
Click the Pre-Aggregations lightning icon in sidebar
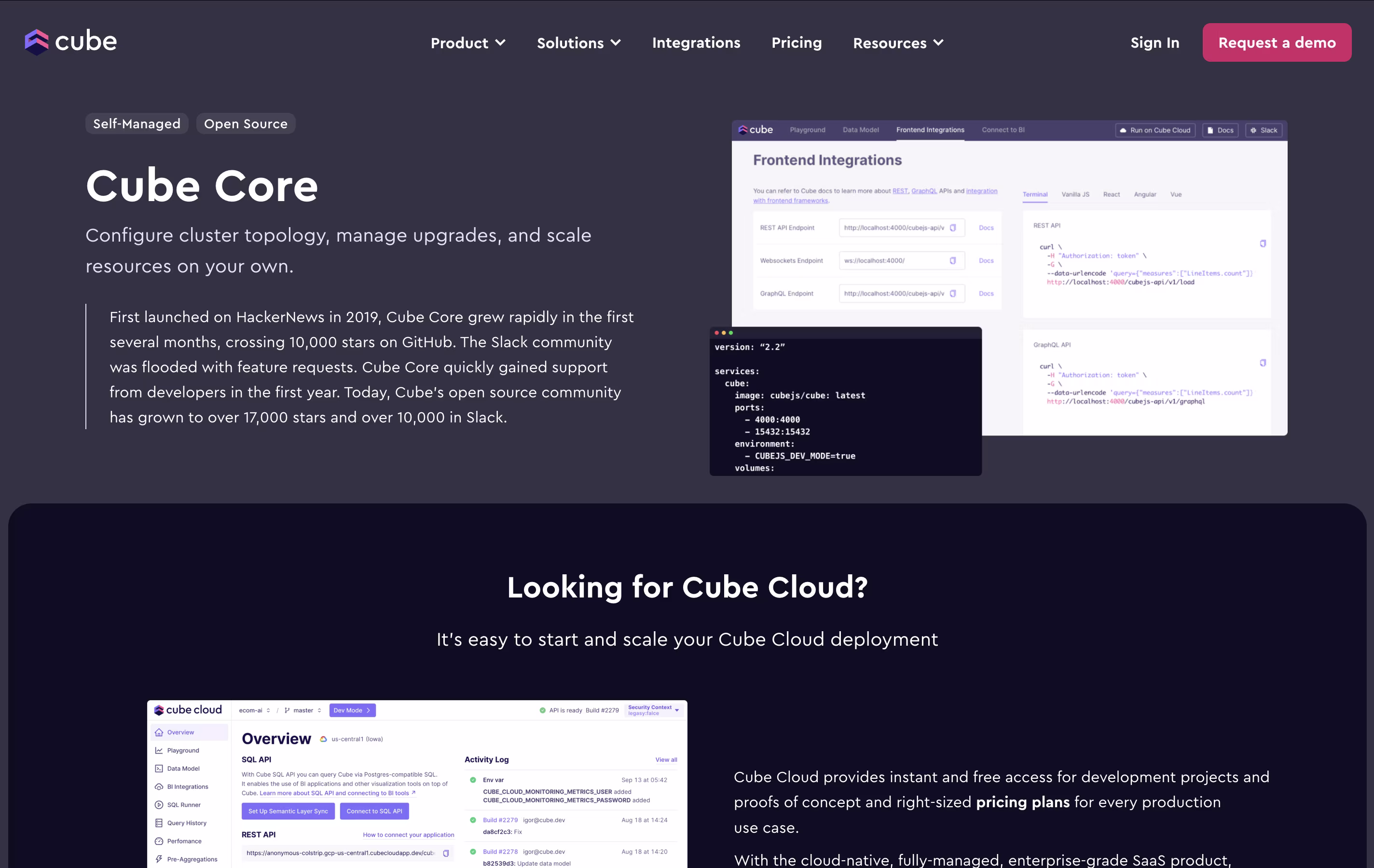159,859
